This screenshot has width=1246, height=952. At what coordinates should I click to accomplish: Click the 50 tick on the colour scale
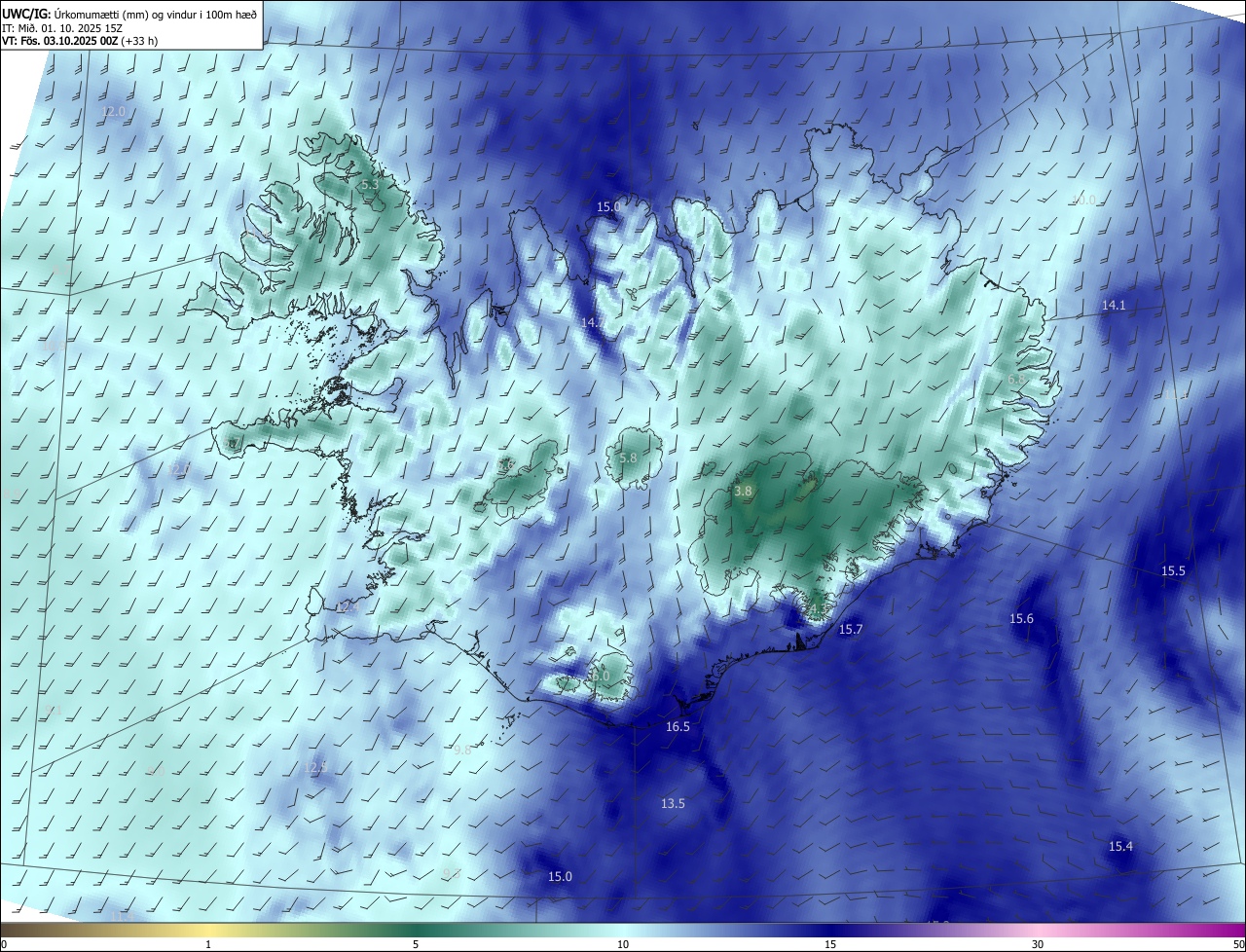[1237, 944]
